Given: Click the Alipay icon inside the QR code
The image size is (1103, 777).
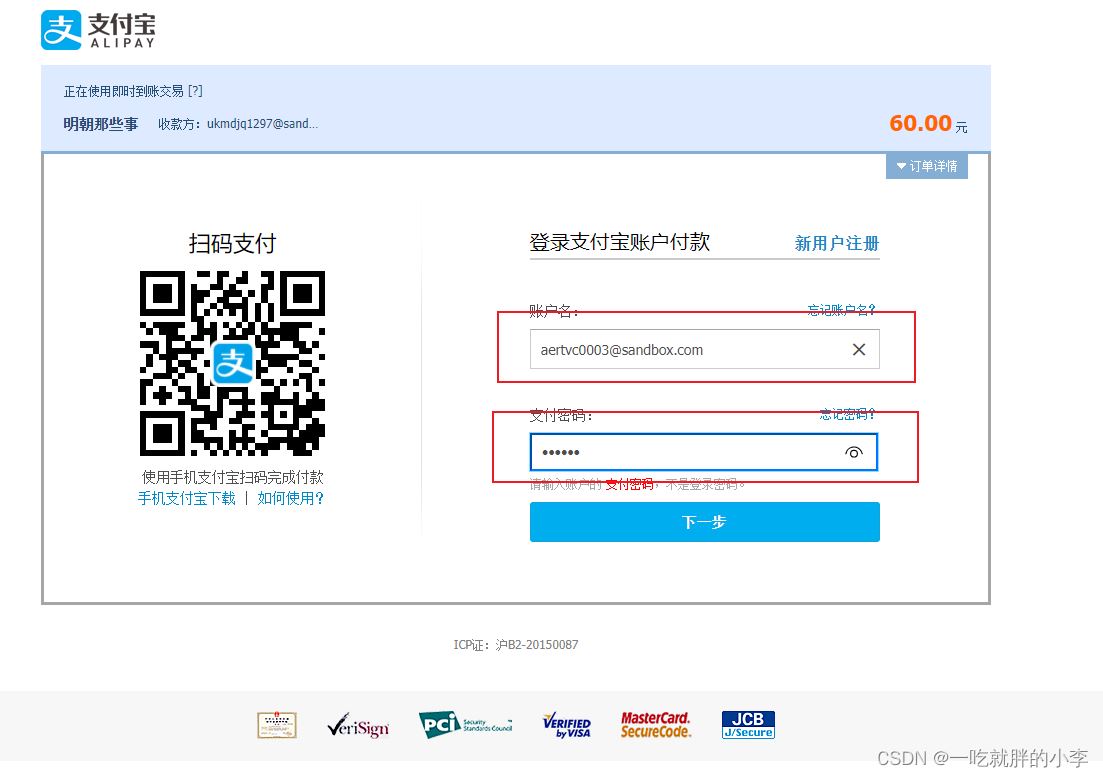Looking at the screenshot, I should point(233,363).
